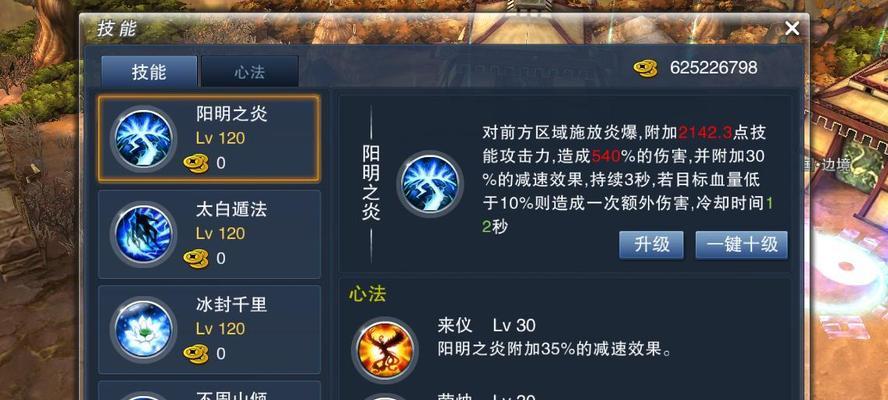Click the 心法 section header label

[x=367, y=295]
